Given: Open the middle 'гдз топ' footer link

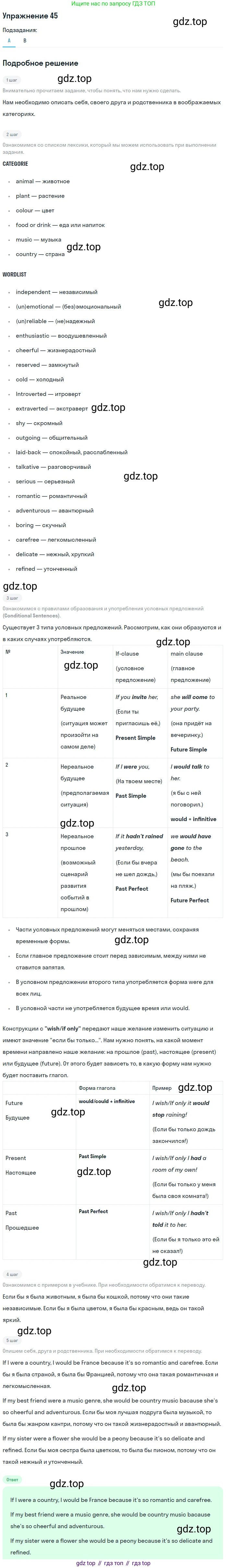Looking at the screenshot, I should coord(113,1562).
